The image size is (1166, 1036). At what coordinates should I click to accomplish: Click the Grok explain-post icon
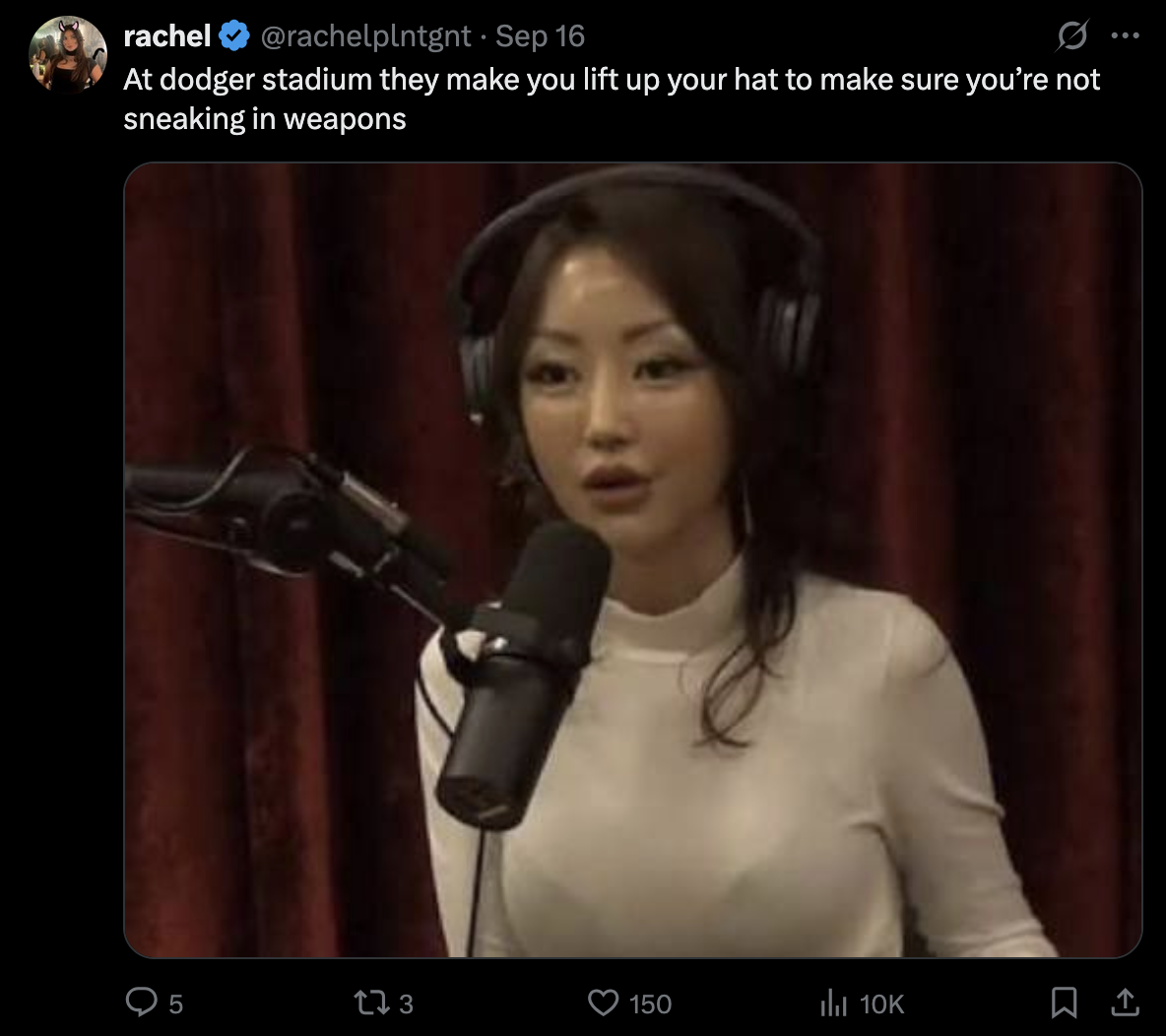point(1072,34)
